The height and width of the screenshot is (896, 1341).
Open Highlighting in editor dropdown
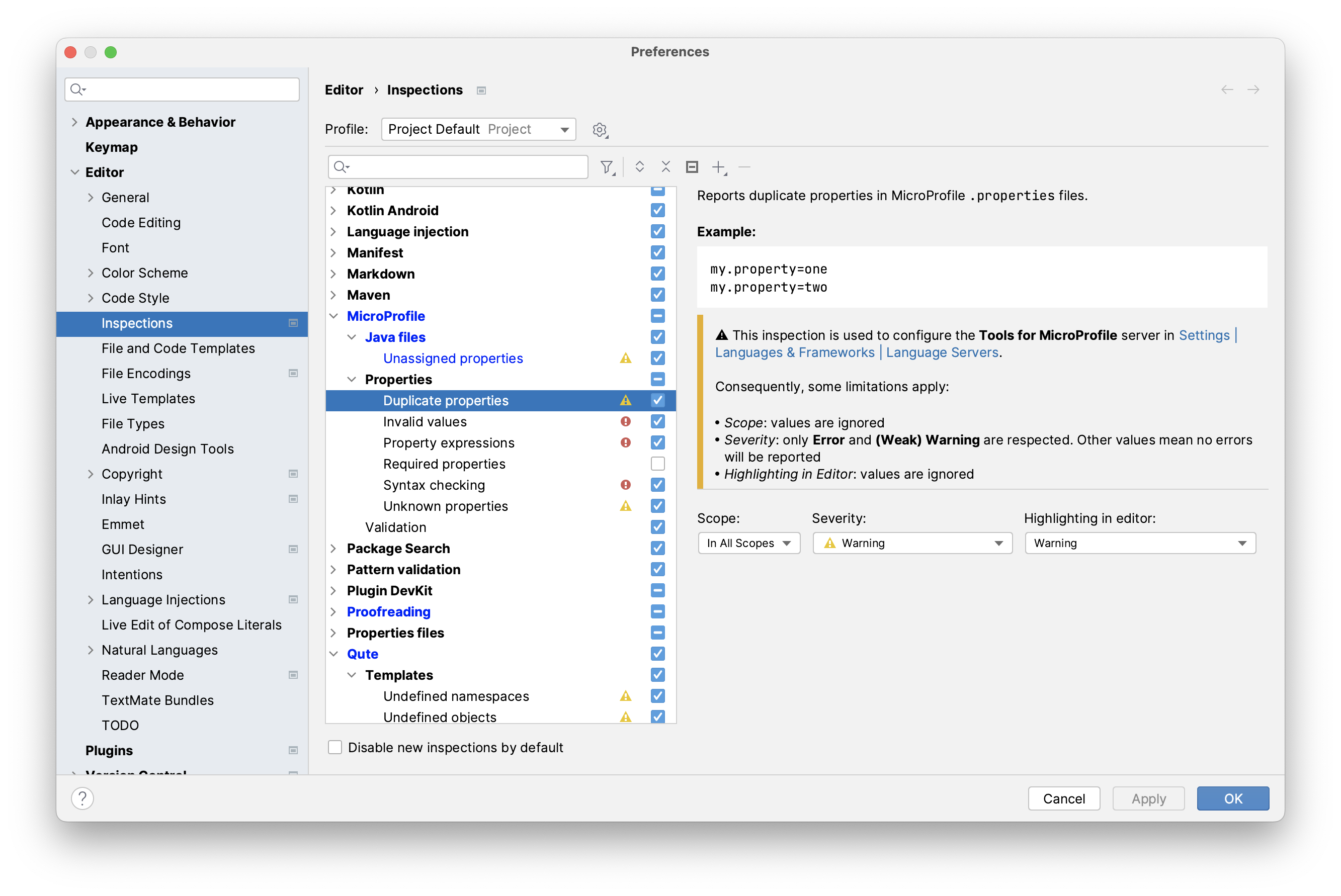pyautogui.click(x=1140, y=544)
